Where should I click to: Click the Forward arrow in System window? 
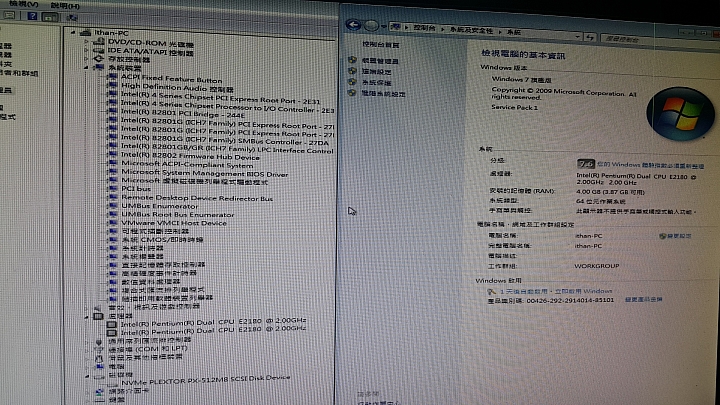[371, 26]
